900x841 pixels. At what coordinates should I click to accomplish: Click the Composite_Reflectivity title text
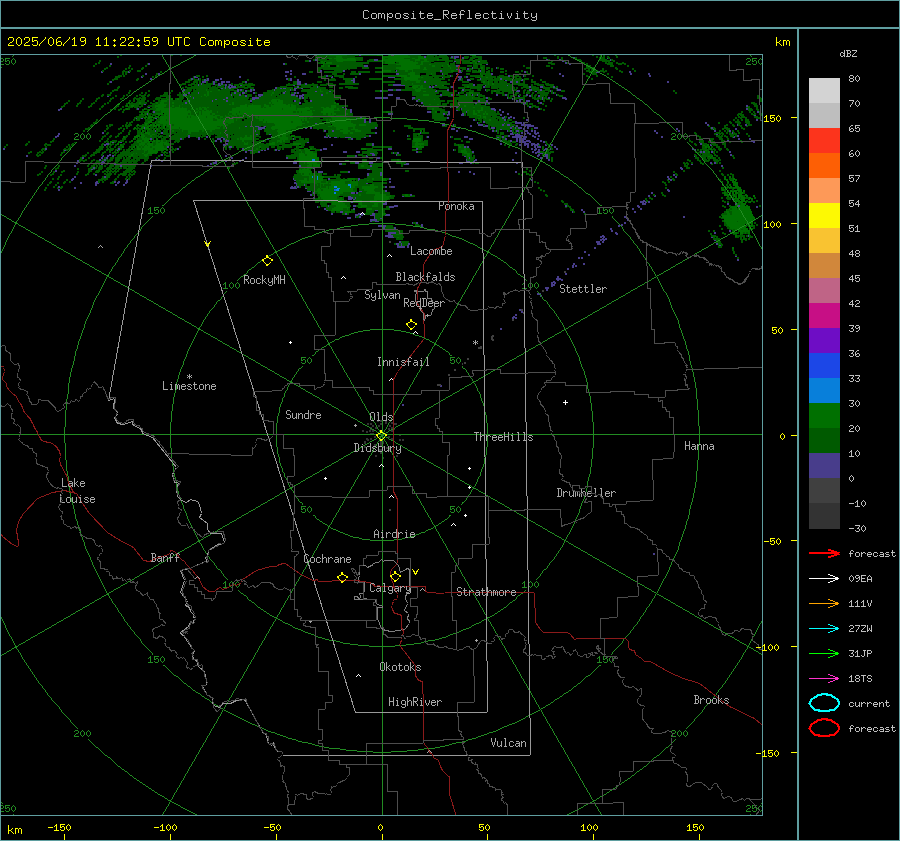tap(450, 15)
